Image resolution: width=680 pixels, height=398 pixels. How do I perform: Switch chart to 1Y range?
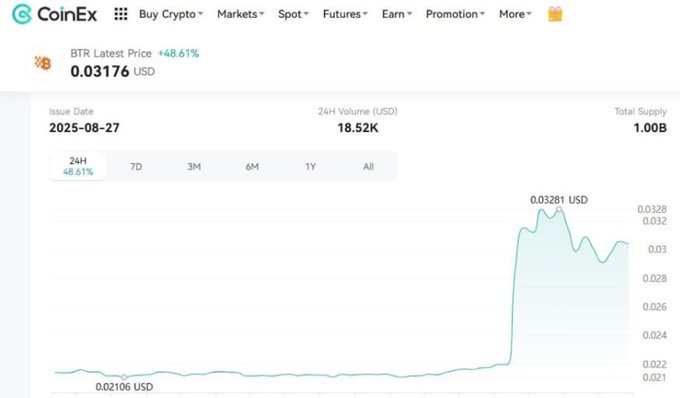coord(311,166)
